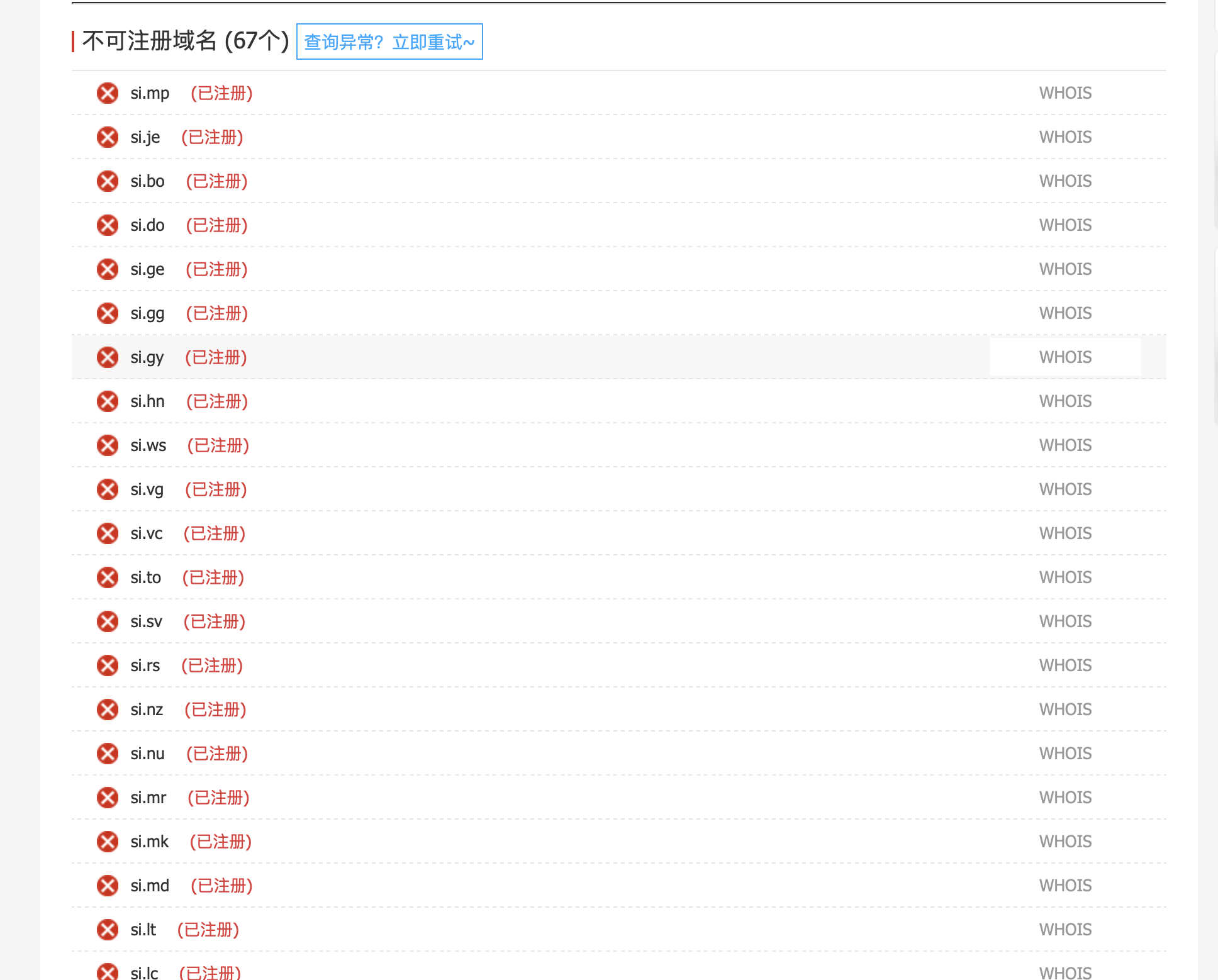Open WHOIS for si.je
The width and height of the screenshot is (1218, 980).
[1065, 137]
